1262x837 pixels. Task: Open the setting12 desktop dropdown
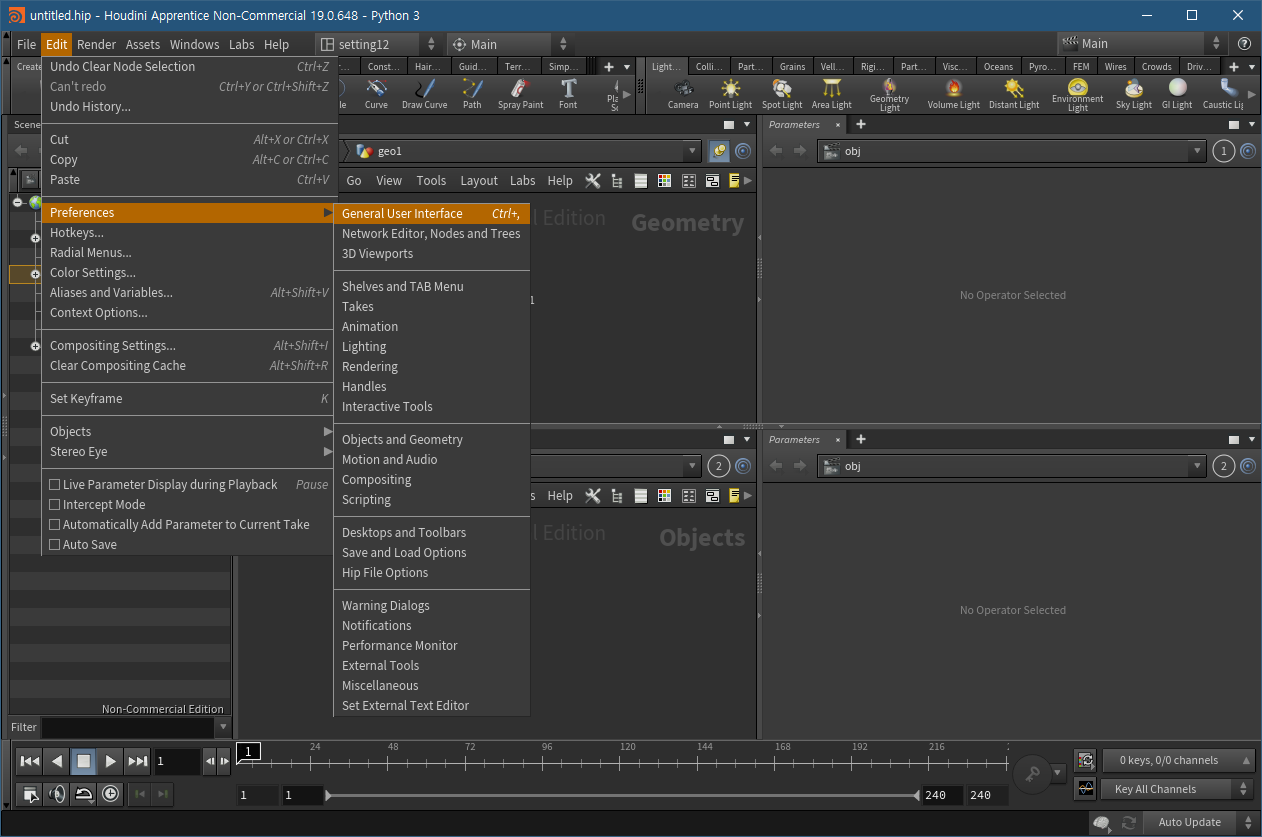tap(377, 44)
